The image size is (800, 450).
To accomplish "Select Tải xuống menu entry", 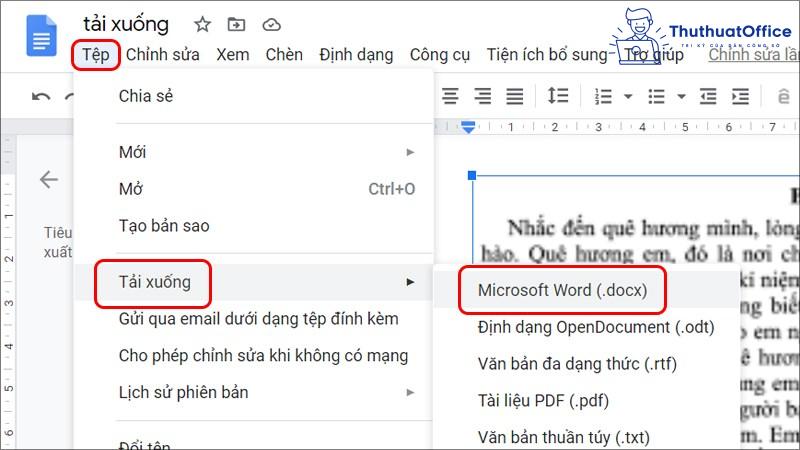I will [x=254, y=282].
